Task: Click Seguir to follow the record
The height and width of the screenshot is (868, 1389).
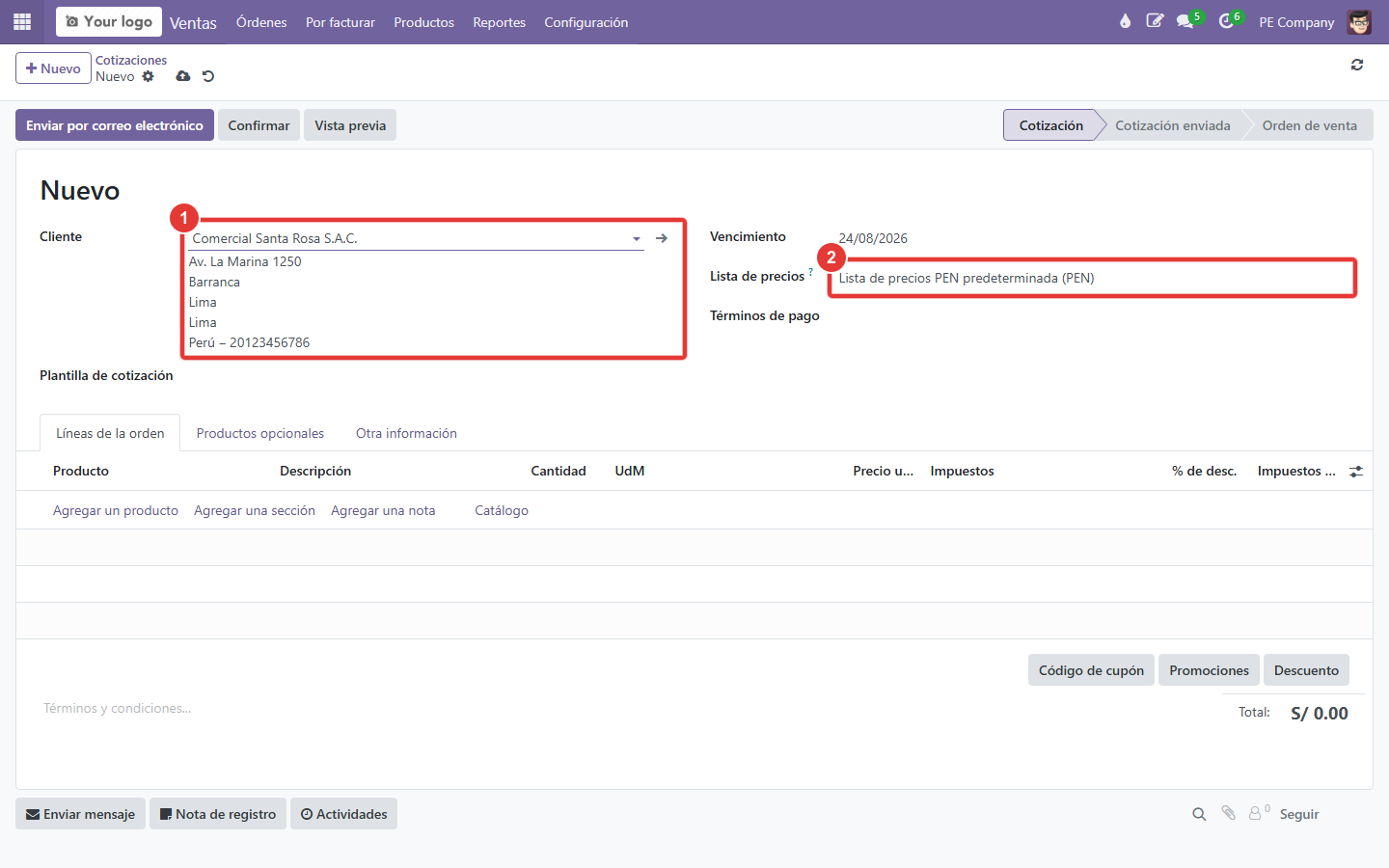Action: (x=1299, y=814)
